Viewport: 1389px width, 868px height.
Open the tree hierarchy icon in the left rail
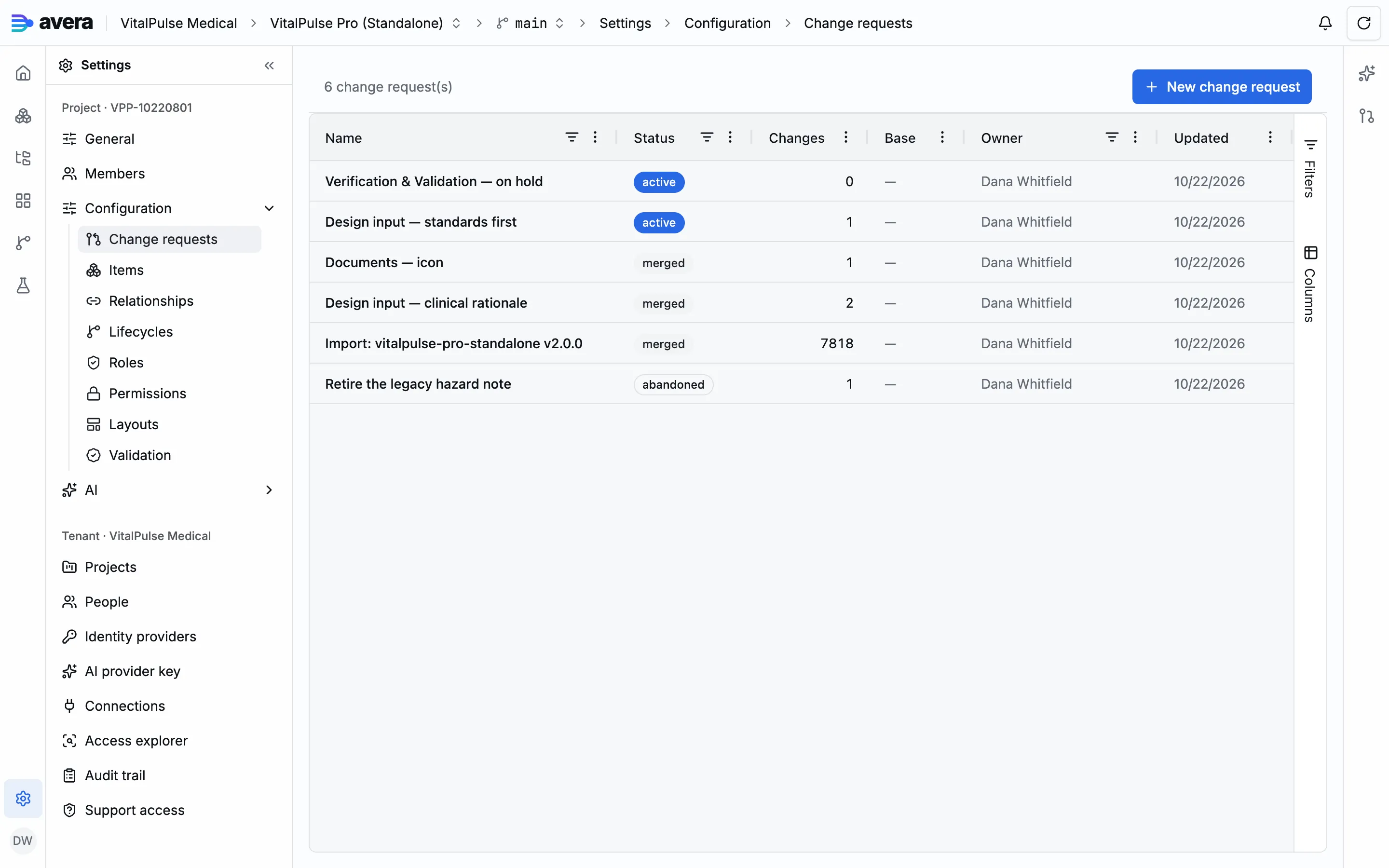tap(23, 159)
